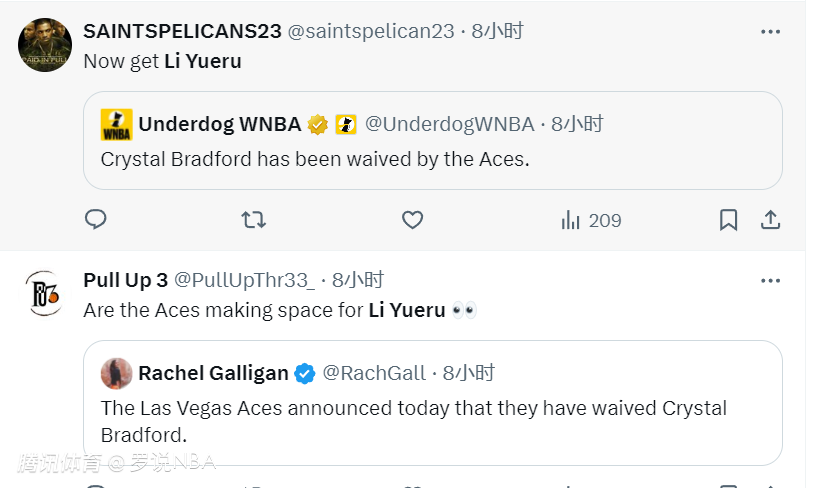Viewport: 823px width, 488px height.
Task: Click the Underdog WNBA affiliate badge icon
Action: coord(345,125)
